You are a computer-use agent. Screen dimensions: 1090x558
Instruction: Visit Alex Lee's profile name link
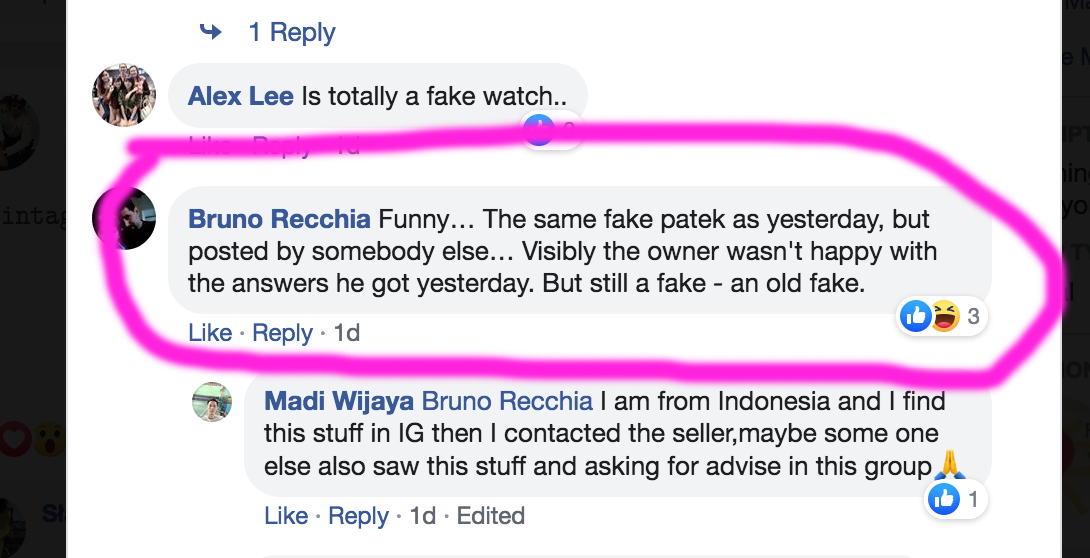(x=240, y=96)
